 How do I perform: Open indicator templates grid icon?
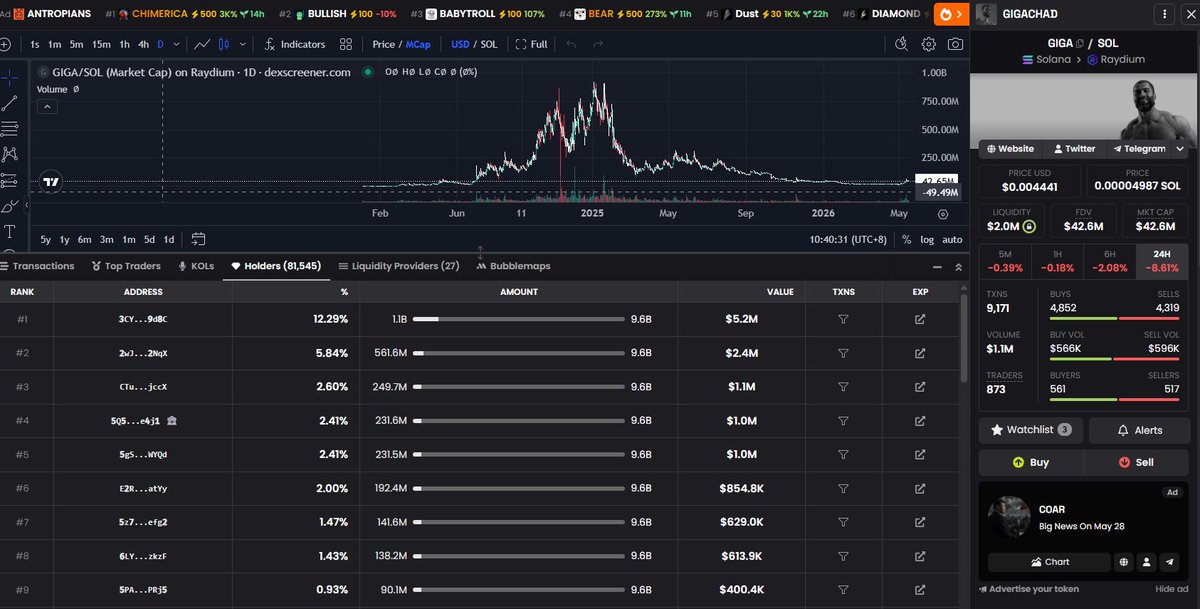tap(346, 44)
